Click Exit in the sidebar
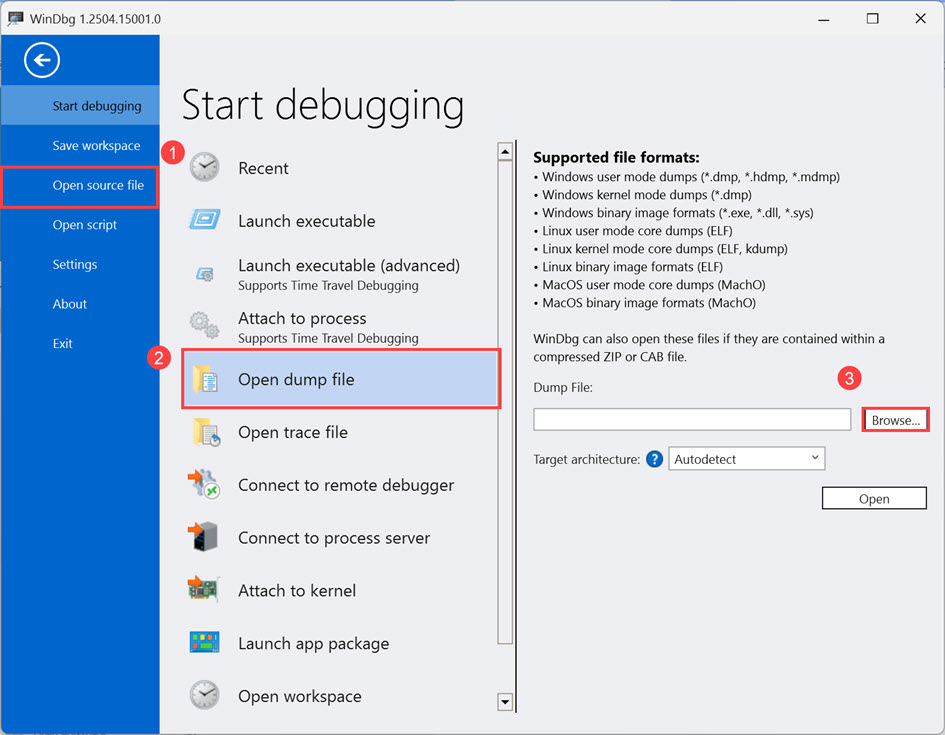Image resolution: width=945 pixels, height=735 pixels. click(x=80, y=343)
